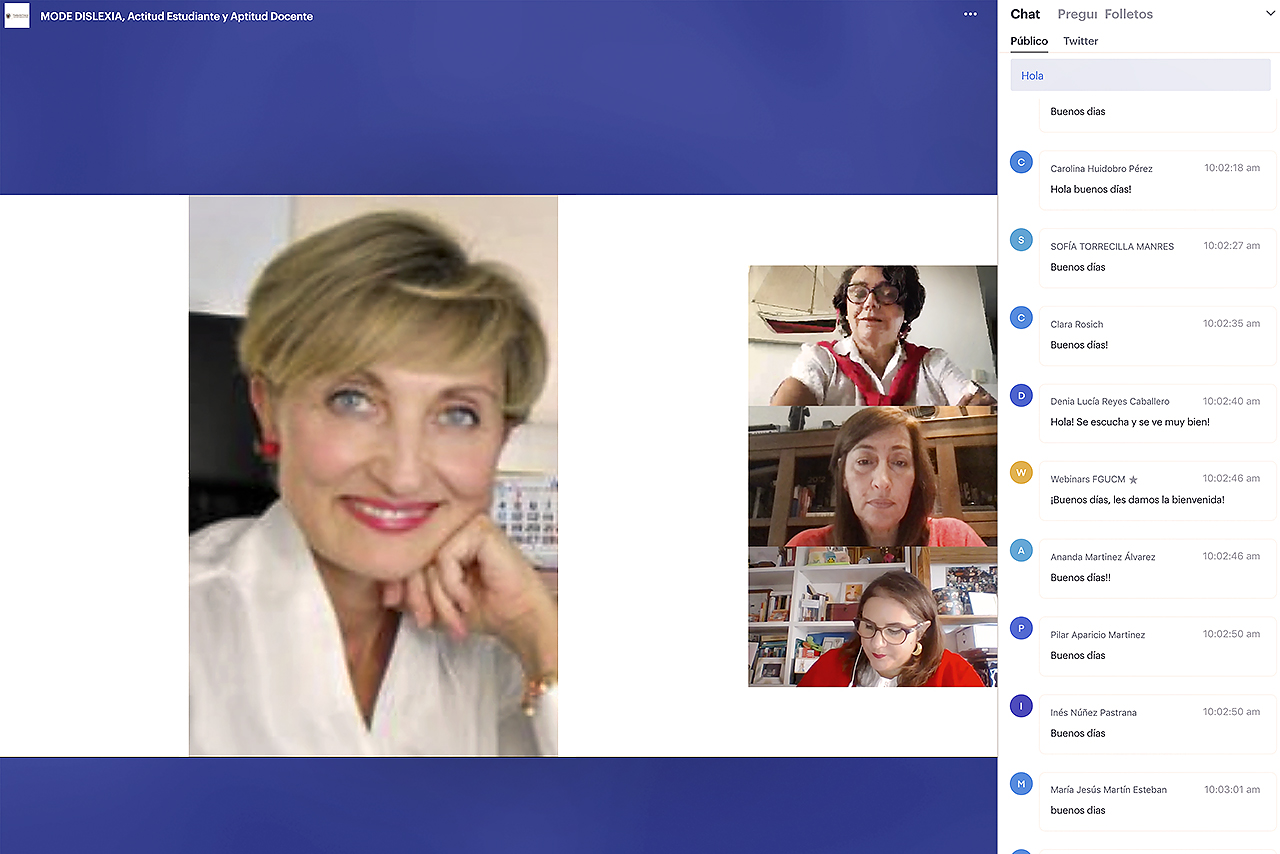
Task: Click the name Webinars FGUCM
Action: tap(1087, 479)
